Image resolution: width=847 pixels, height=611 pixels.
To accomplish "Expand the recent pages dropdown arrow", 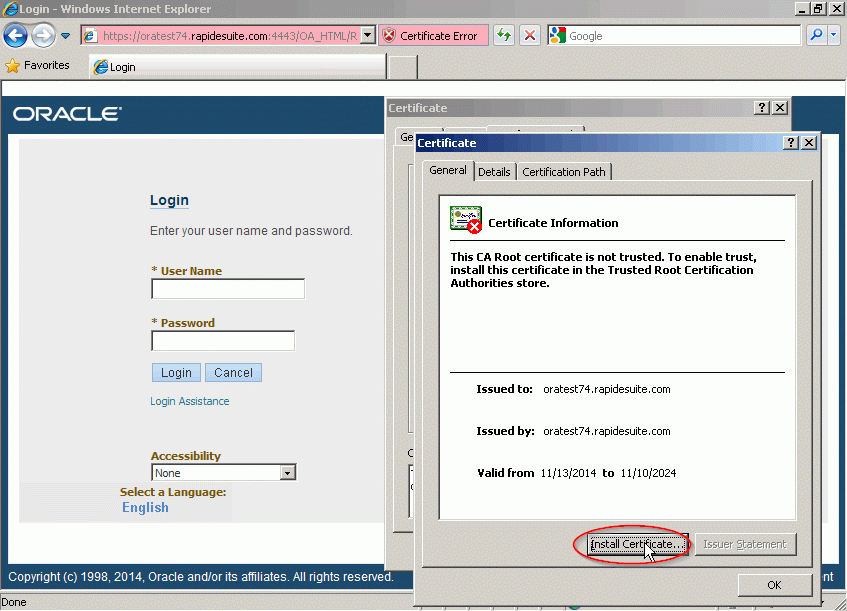I will tap(65, 36).
